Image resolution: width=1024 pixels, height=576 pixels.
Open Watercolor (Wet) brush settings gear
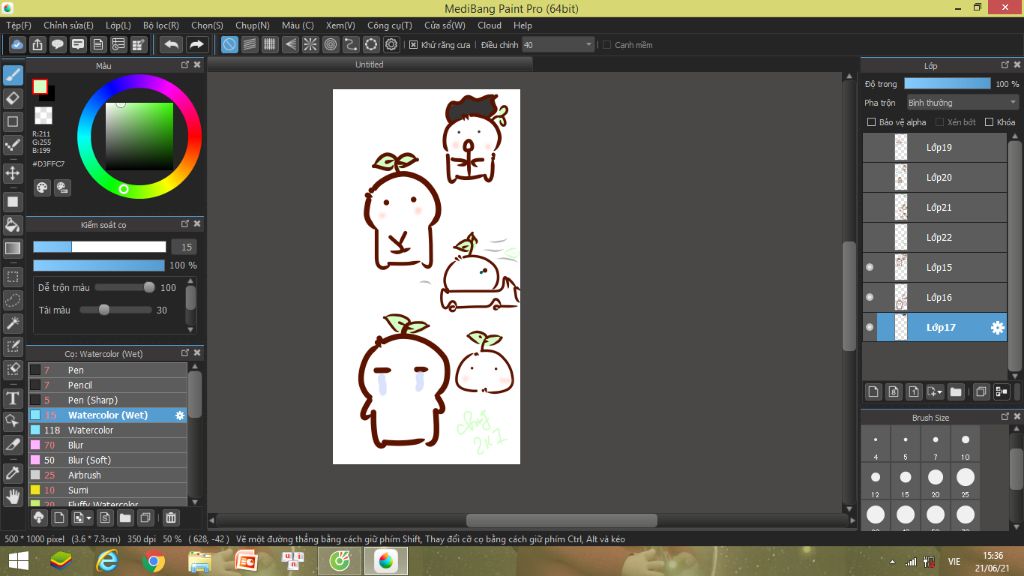[x=180, y=415]
